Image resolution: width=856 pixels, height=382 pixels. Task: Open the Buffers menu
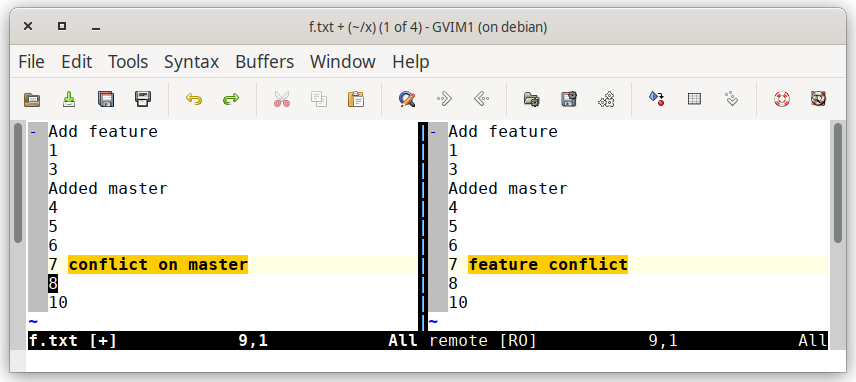point(265,62)
